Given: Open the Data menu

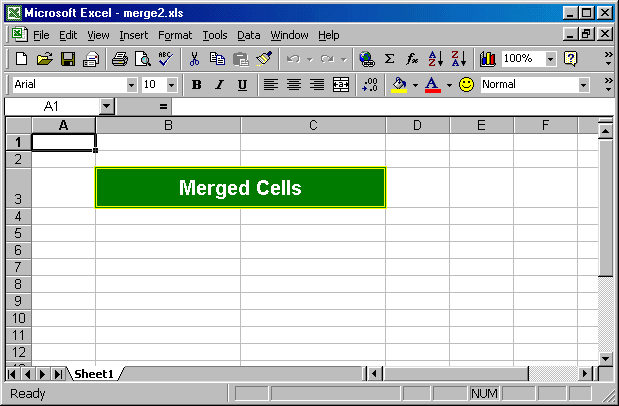Looking at the screenshot, I should pyautogui.click(x=248, y=35).
